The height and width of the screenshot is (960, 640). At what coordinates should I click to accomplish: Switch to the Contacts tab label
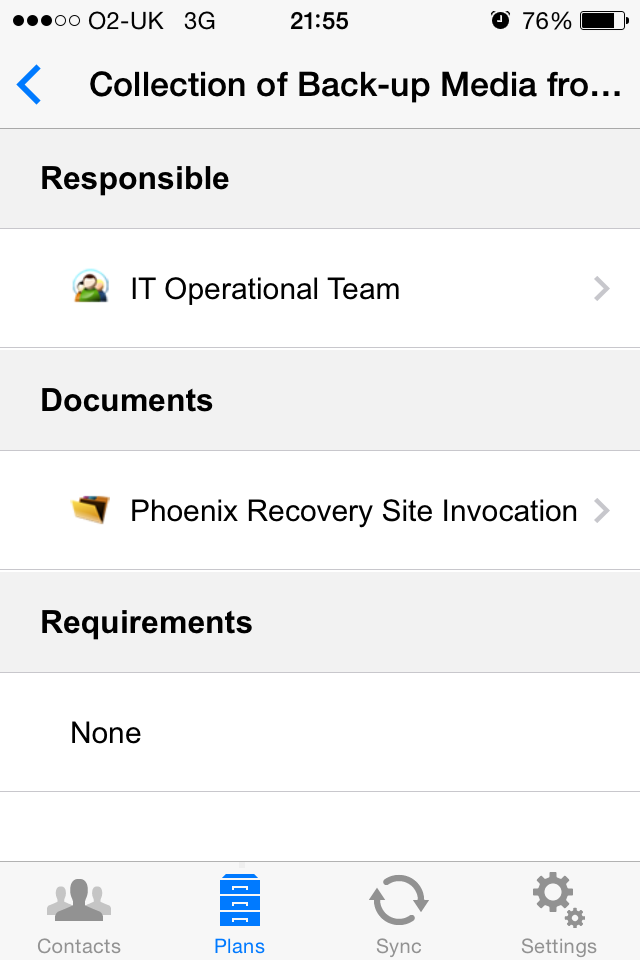(79, 946)
